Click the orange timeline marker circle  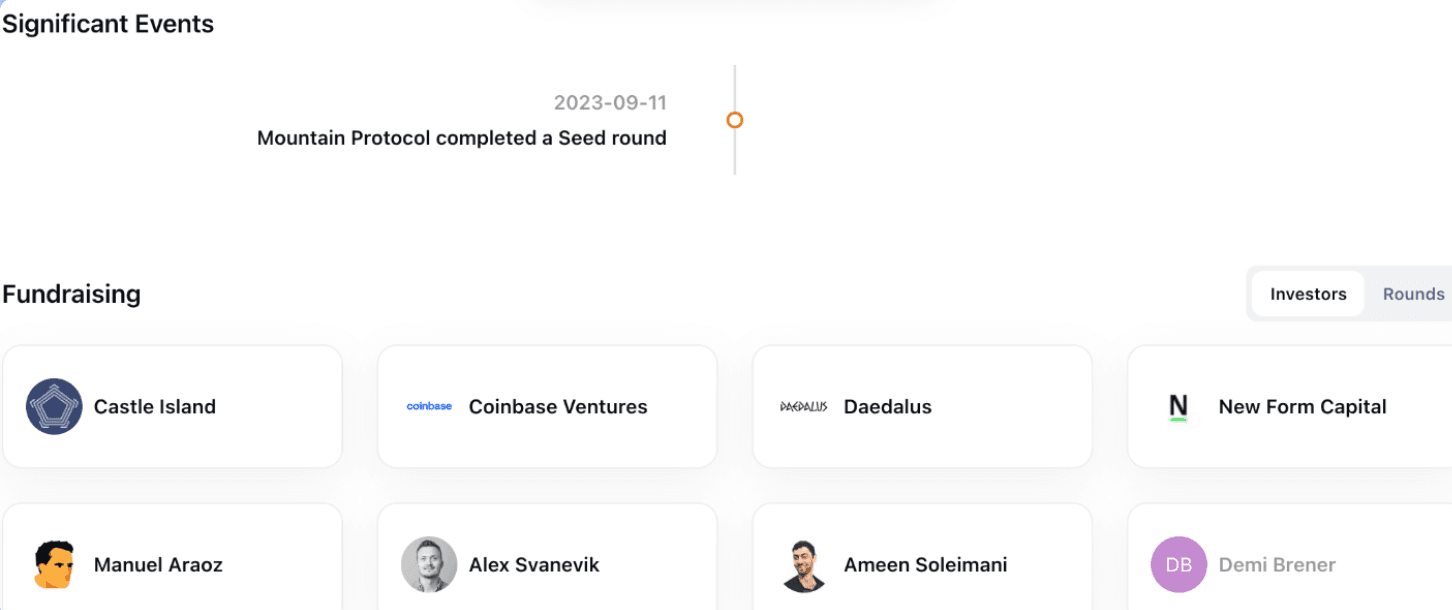click(x=734, y=120)
